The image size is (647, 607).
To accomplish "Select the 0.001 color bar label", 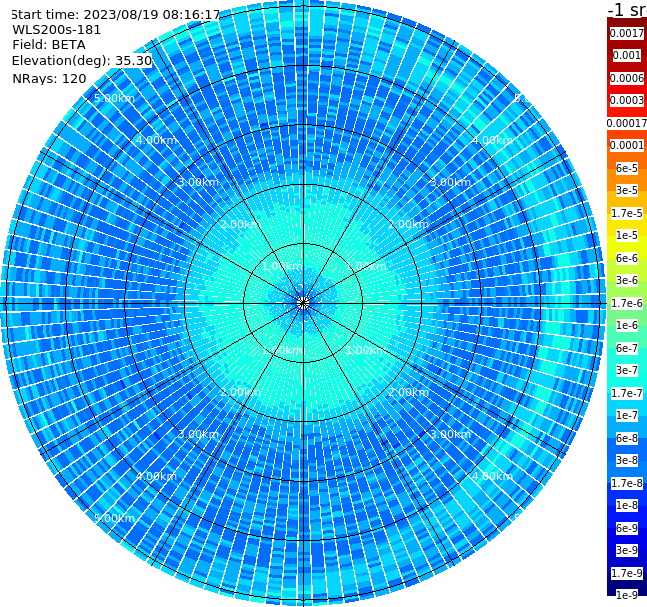I will point(627,55).
